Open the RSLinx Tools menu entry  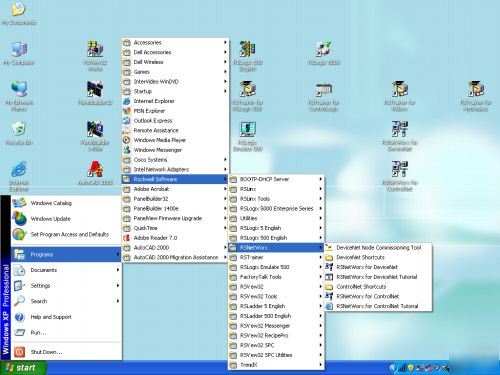[x=276, y=199]
